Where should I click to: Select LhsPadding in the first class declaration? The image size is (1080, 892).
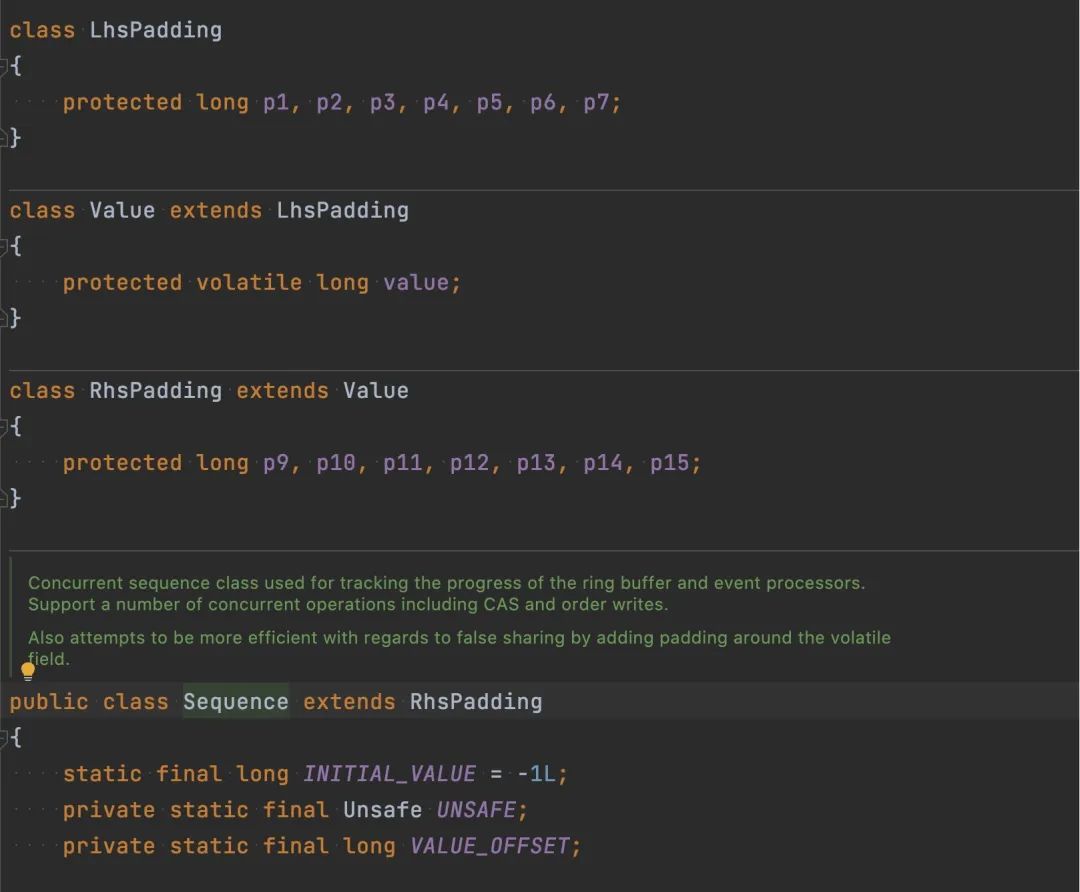click(x=156, y=30)
